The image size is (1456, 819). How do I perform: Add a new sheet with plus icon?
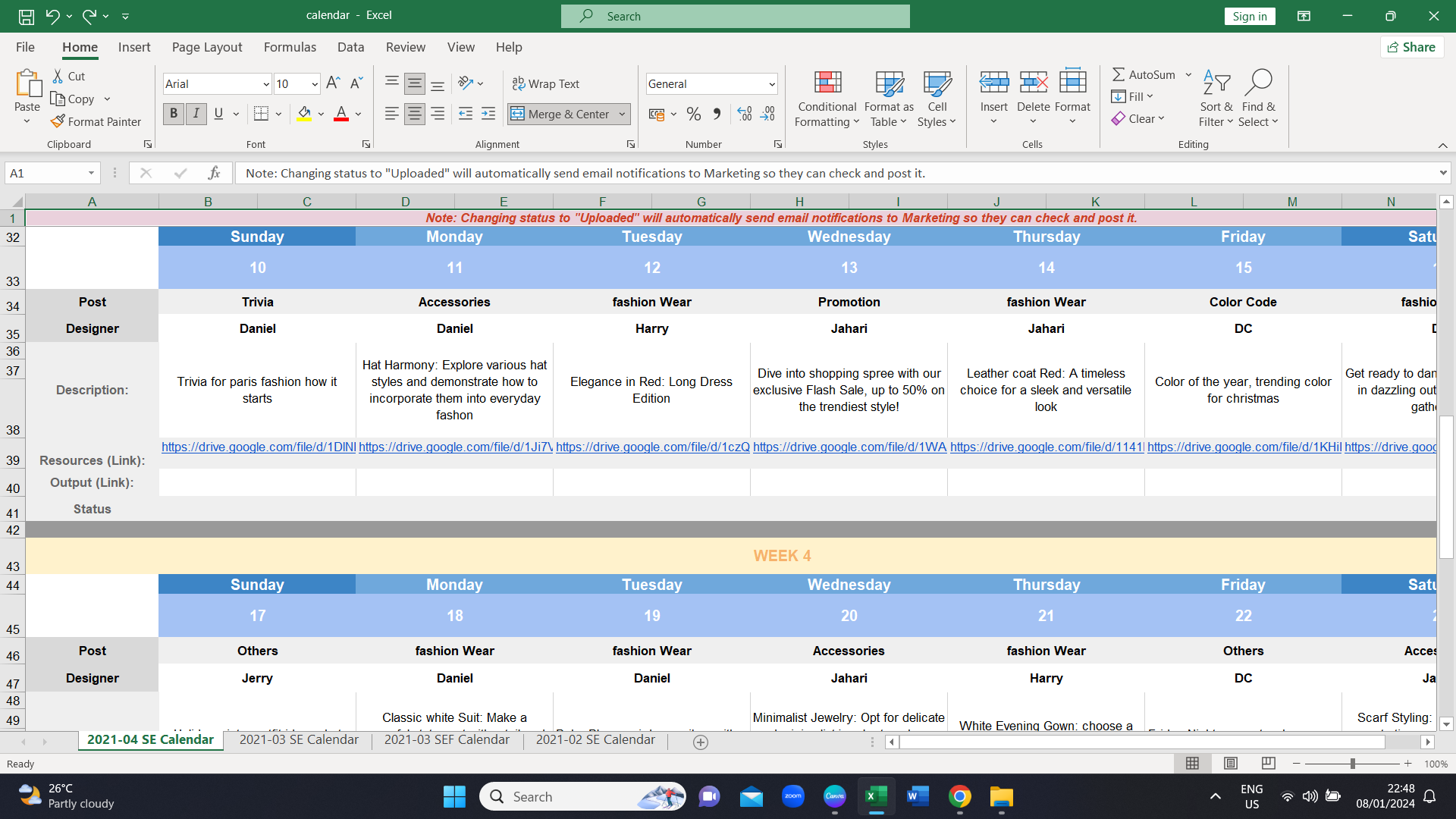[701, 742]
